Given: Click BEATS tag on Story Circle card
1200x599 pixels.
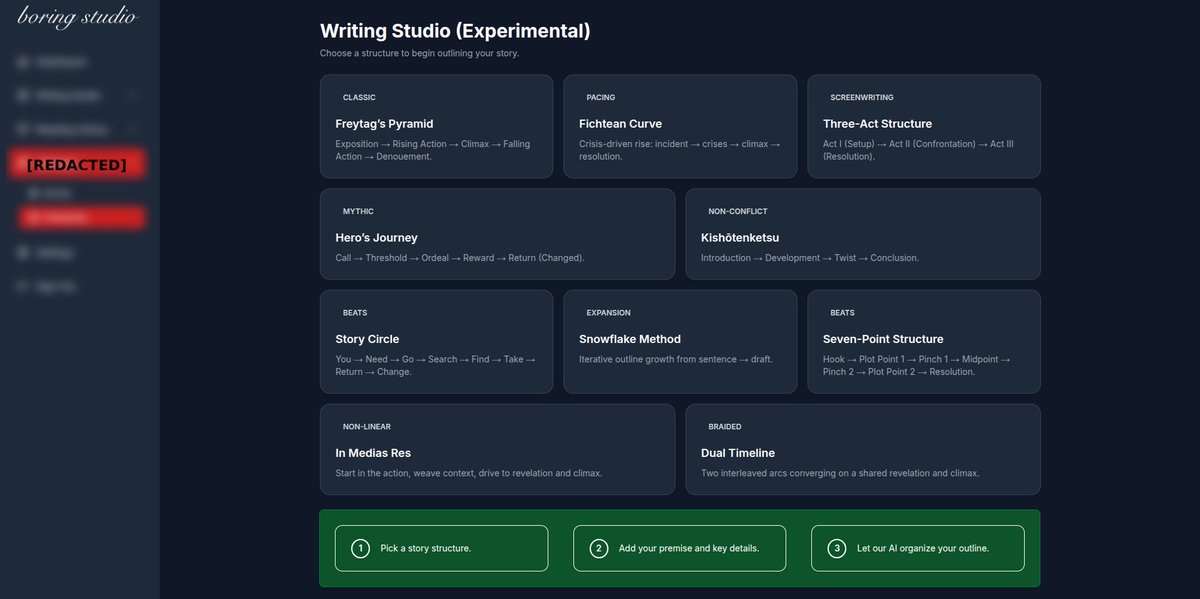Looking at the screenshot, I should click(355, 313).
